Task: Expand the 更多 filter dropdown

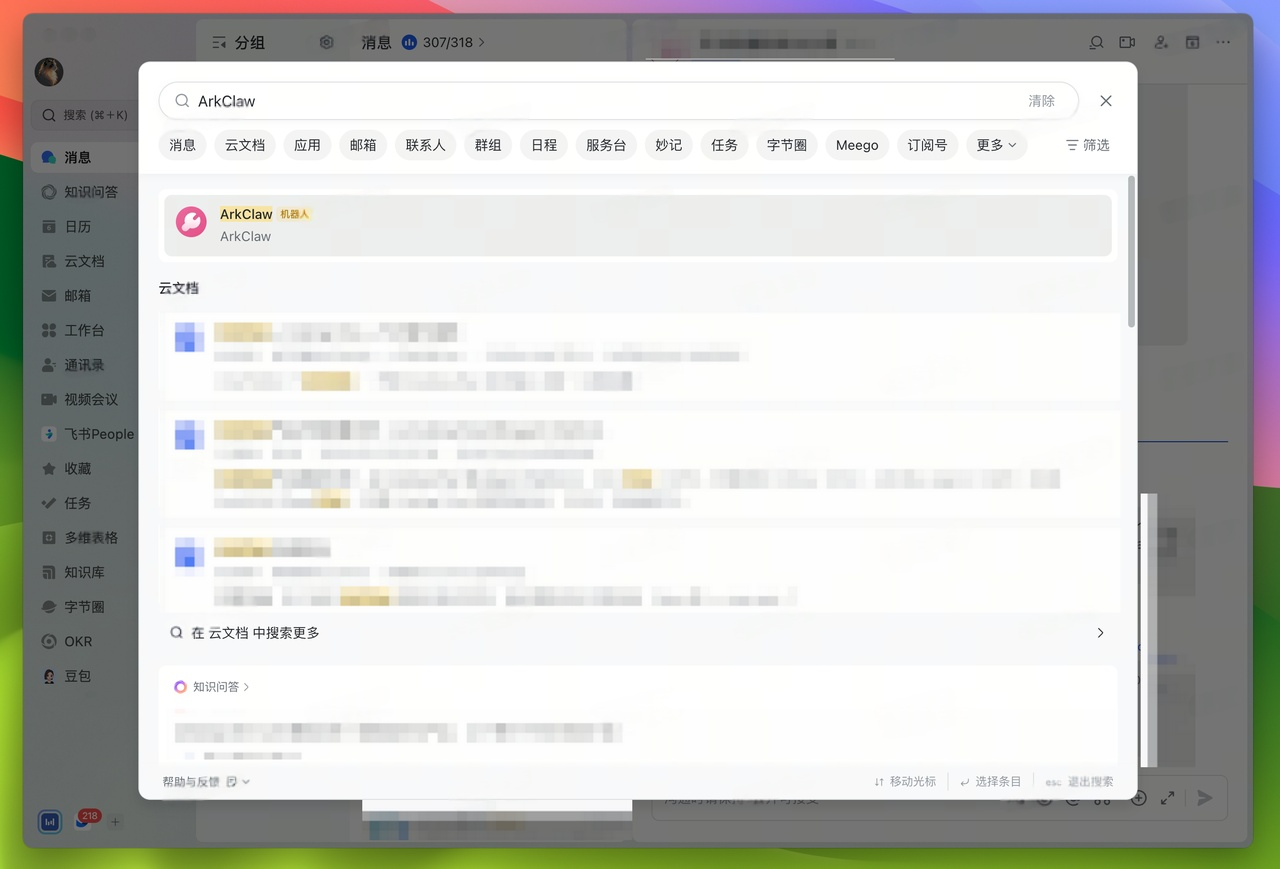Action: click(x=996, y=144)
